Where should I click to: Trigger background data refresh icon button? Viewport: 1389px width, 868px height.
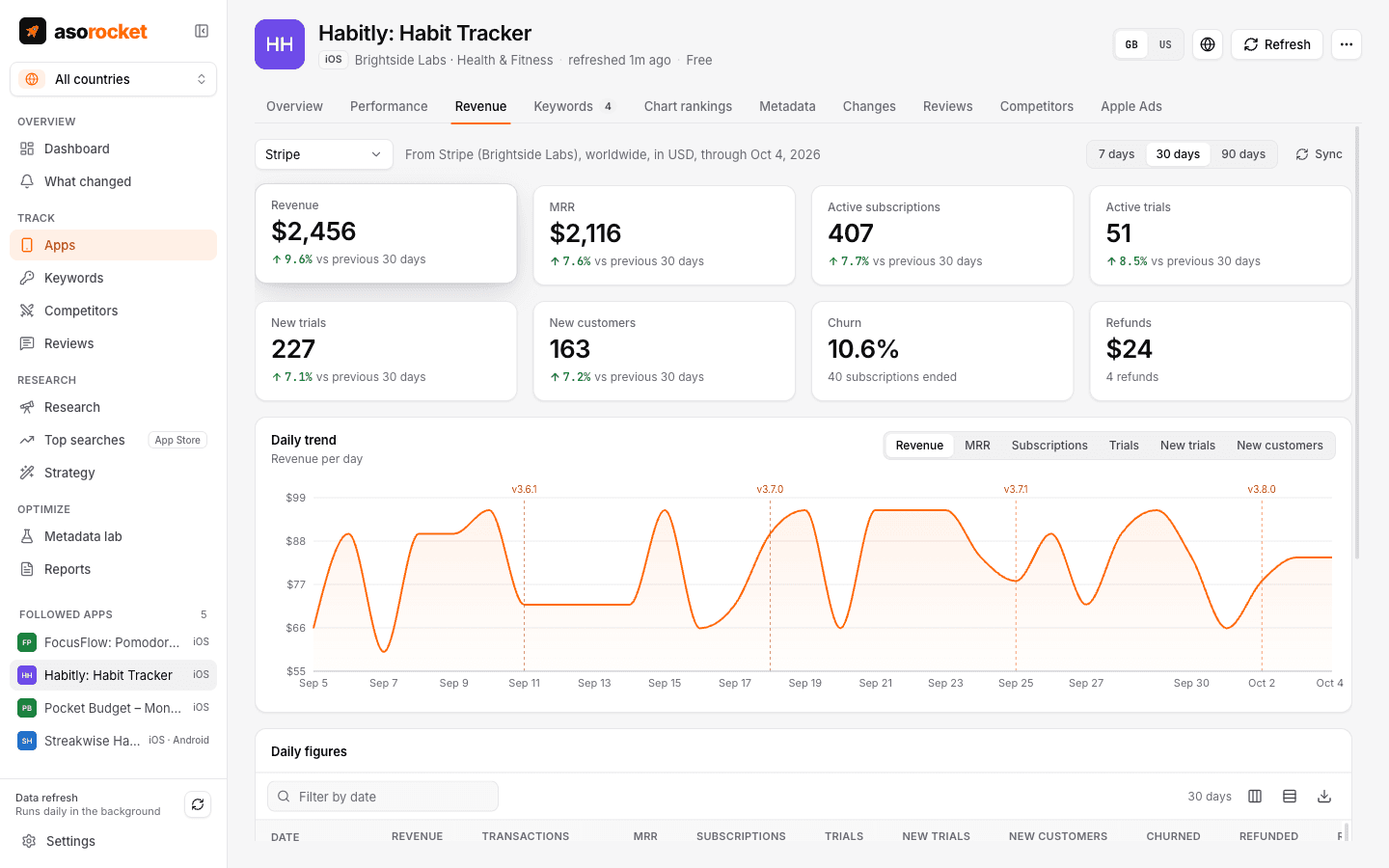pos(198,804)
